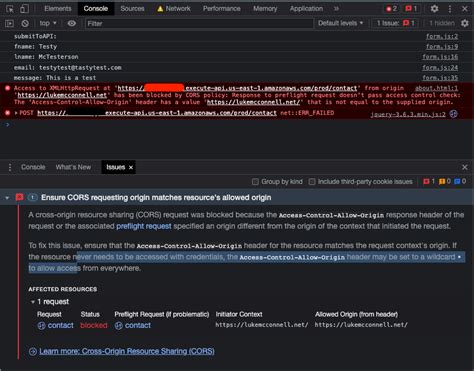Open form.js:2 source link

[x=442, y=36]
